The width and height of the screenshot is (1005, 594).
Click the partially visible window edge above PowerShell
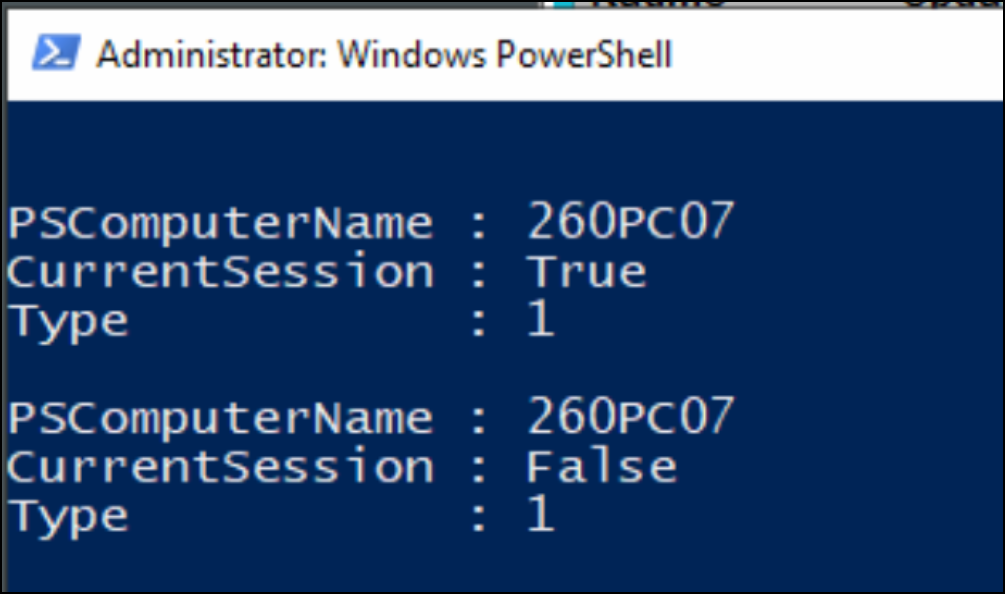pos(700,8)
